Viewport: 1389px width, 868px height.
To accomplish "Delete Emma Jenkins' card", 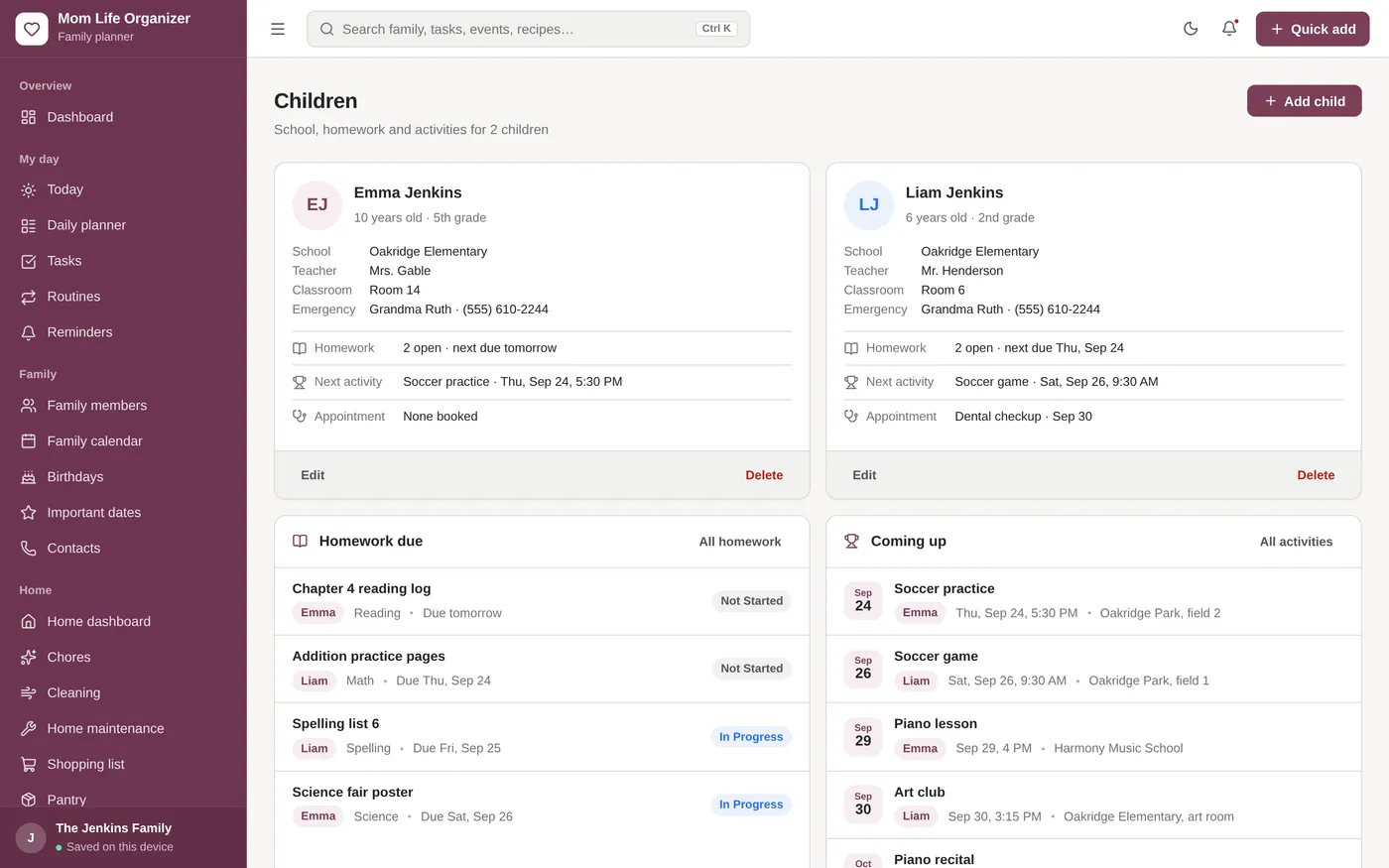I will (764, 475).
